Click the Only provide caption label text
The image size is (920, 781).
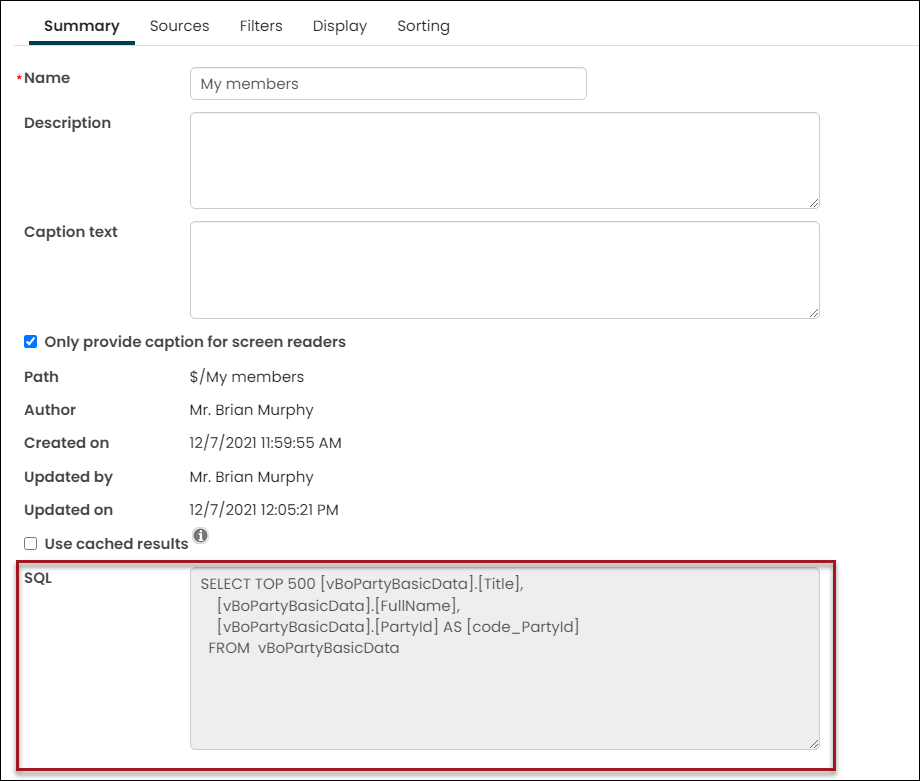pyautogui.click(x=195, y=342)
